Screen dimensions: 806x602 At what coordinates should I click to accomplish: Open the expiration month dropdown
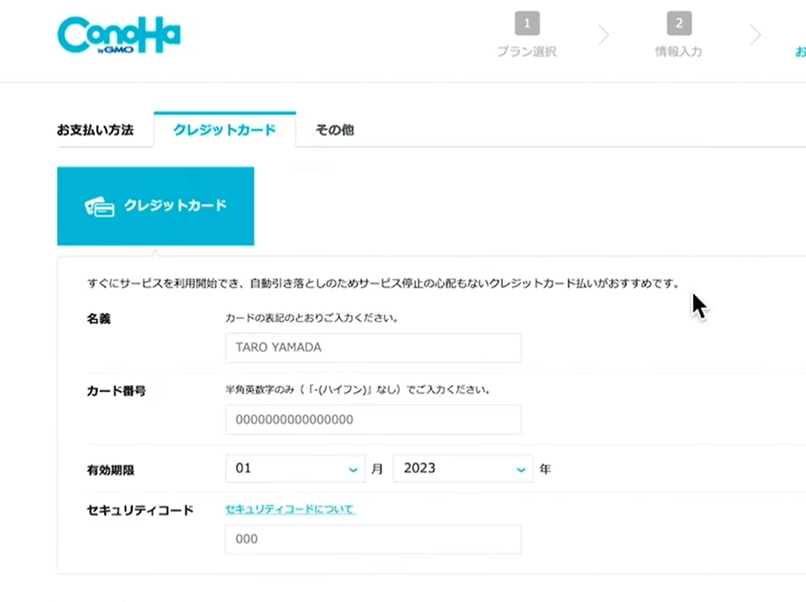(x=295, y=468)
